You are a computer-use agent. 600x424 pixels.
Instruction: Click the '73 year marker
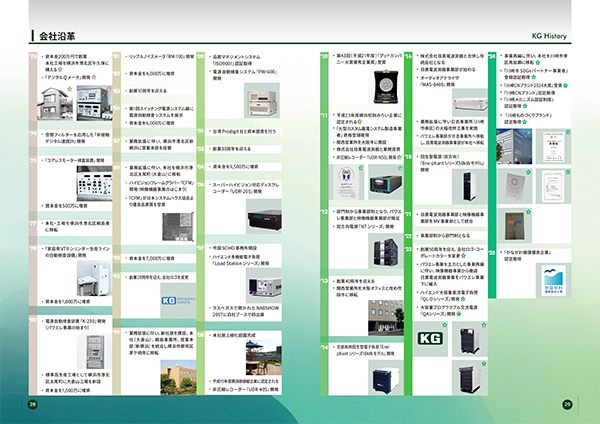pyautogui.click(x=33, y=57)
